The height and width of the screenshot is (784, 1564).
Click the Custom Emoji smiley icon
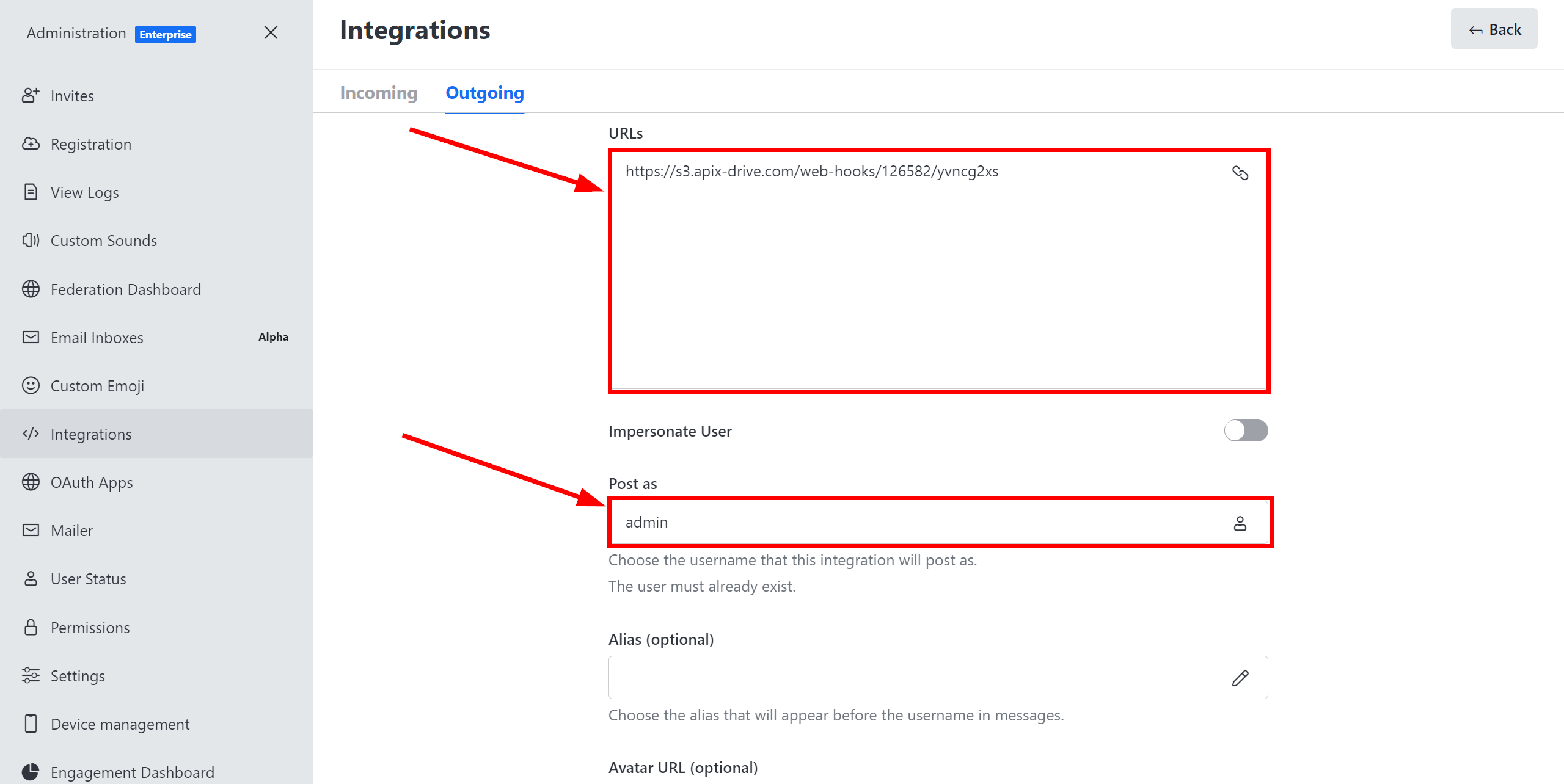[31, 385]
